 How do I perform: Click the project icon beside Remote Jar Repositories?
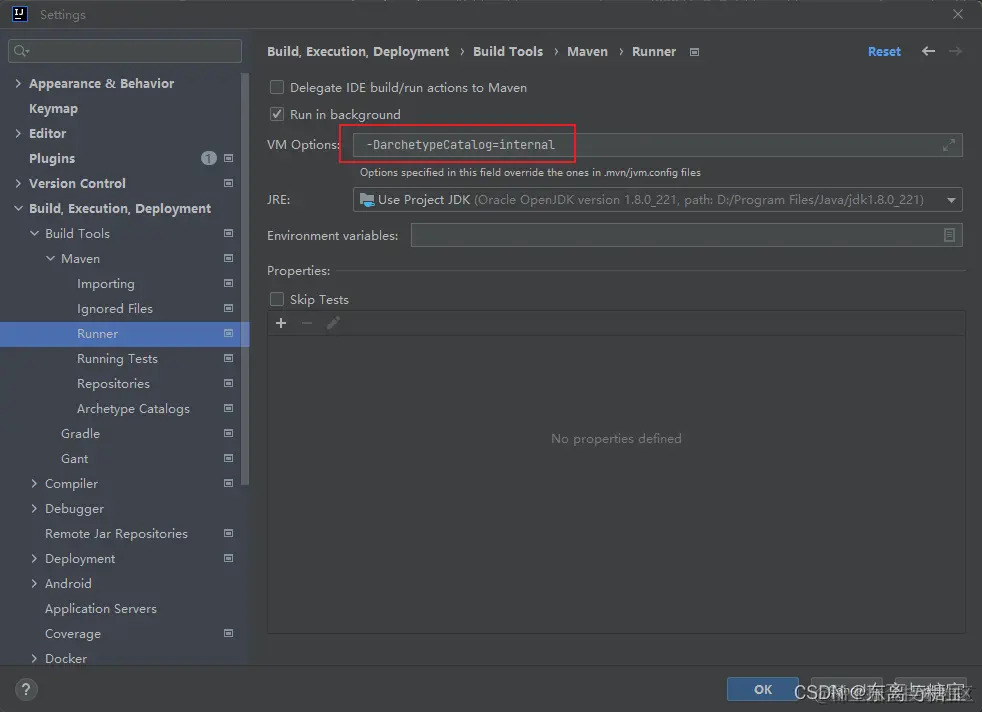click(229, 534)
